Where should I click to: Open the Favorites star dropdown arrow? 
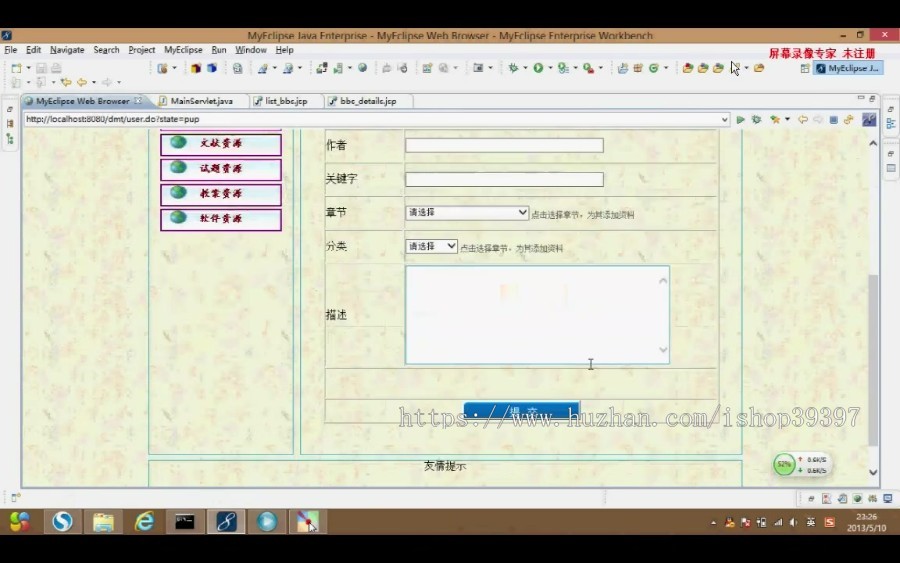click(x=787, y=119)
